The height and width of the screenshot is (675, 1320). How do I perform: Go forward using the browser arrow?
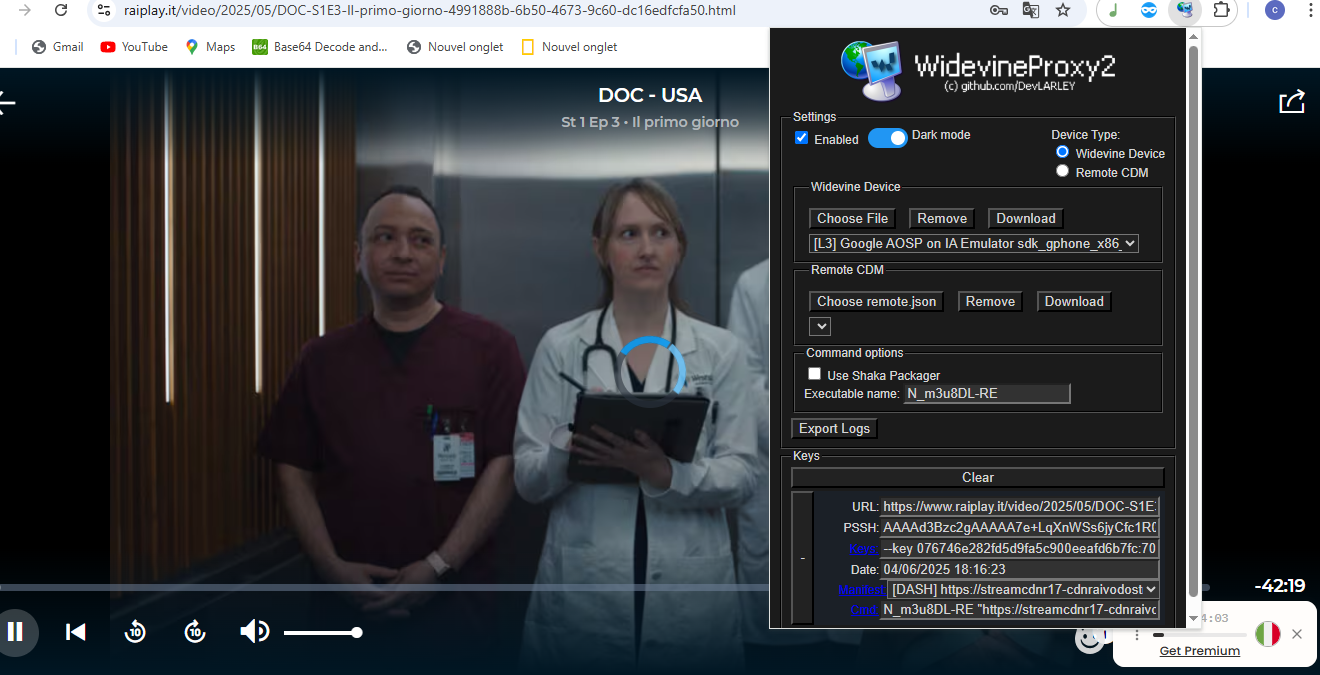pos(25,10)
